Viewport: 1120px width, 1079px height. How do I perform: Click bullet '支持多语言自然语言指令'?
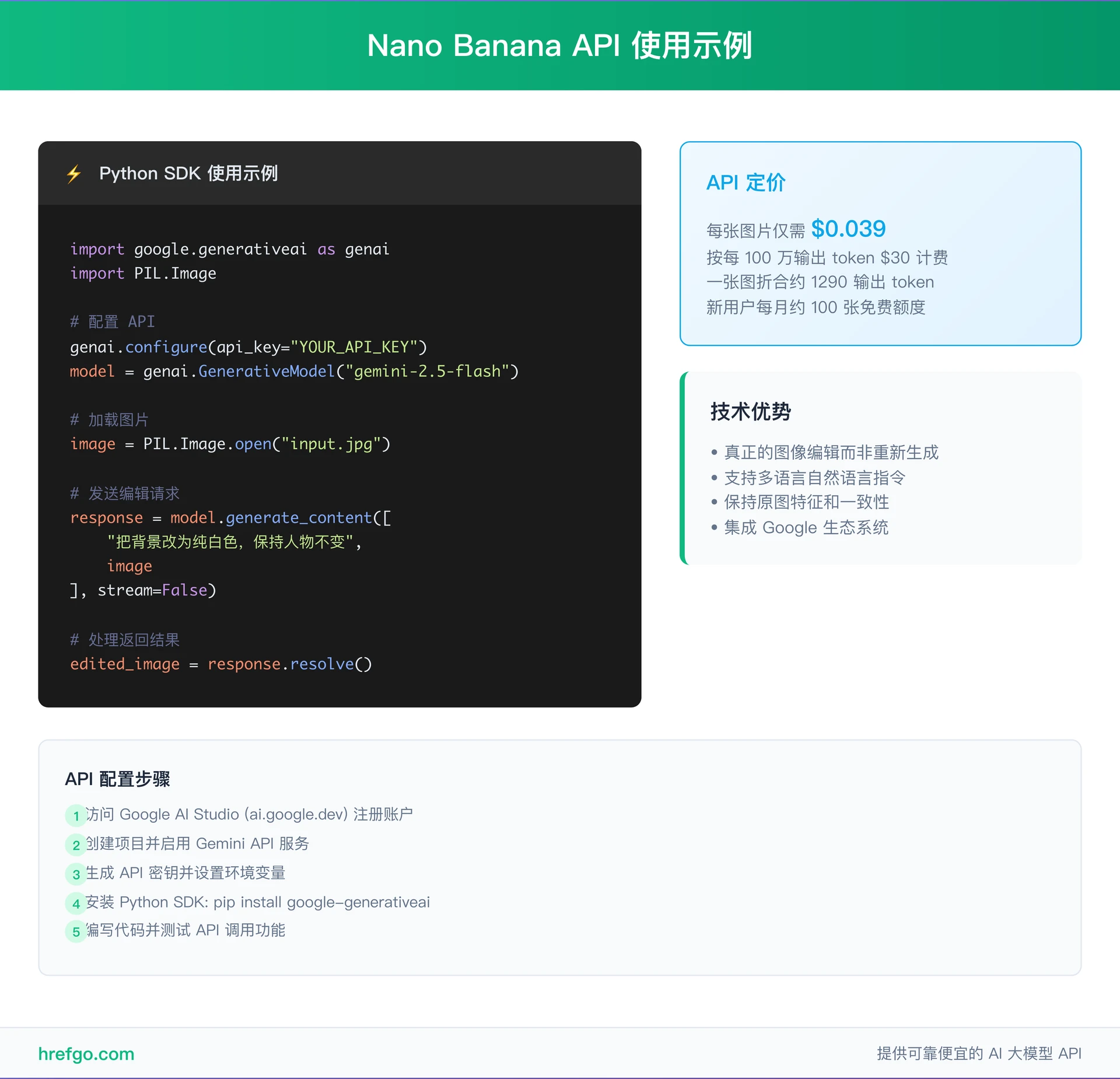click(x=814, y=478)
